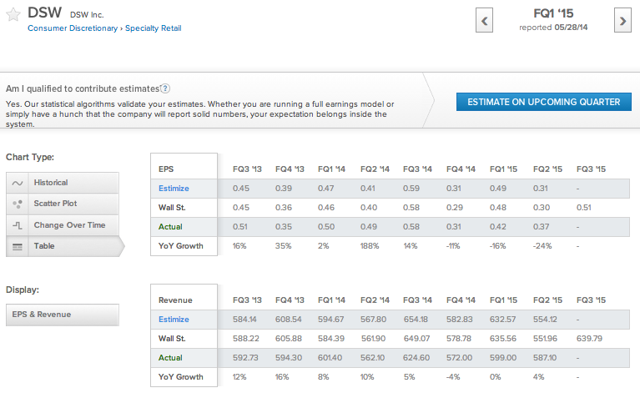Go to the next quarter arrow

(x=622, y=20)
